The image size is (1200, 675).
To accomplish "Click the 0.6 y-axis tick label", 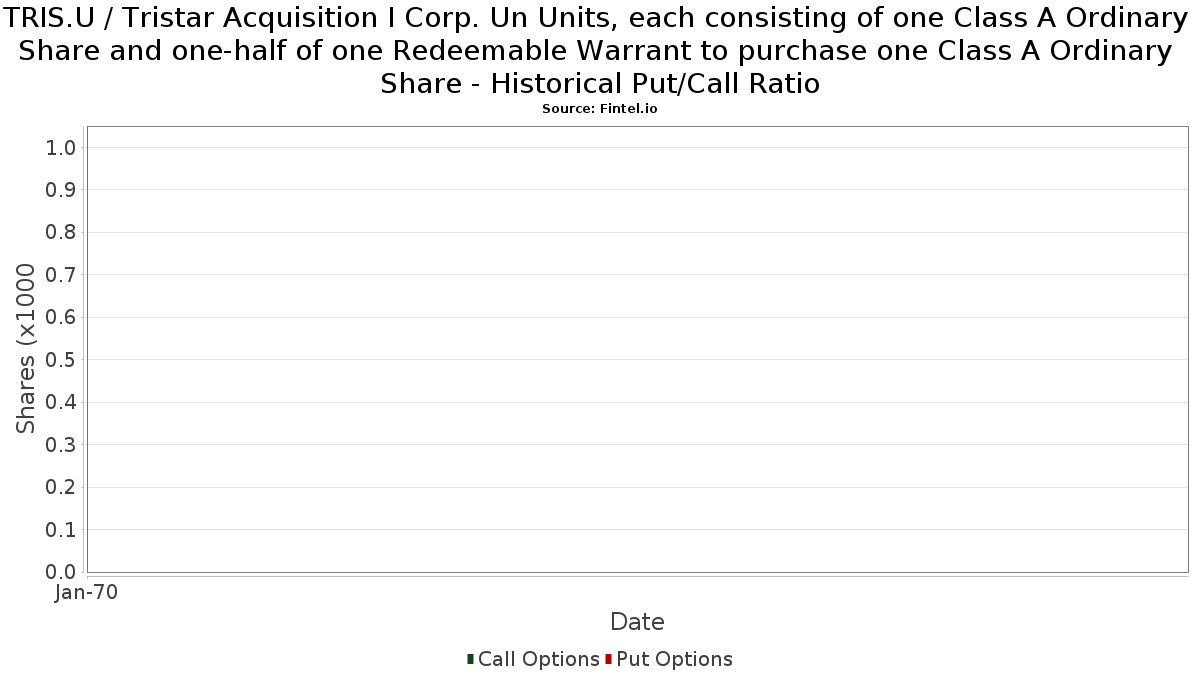I will [x=61, y=318].
